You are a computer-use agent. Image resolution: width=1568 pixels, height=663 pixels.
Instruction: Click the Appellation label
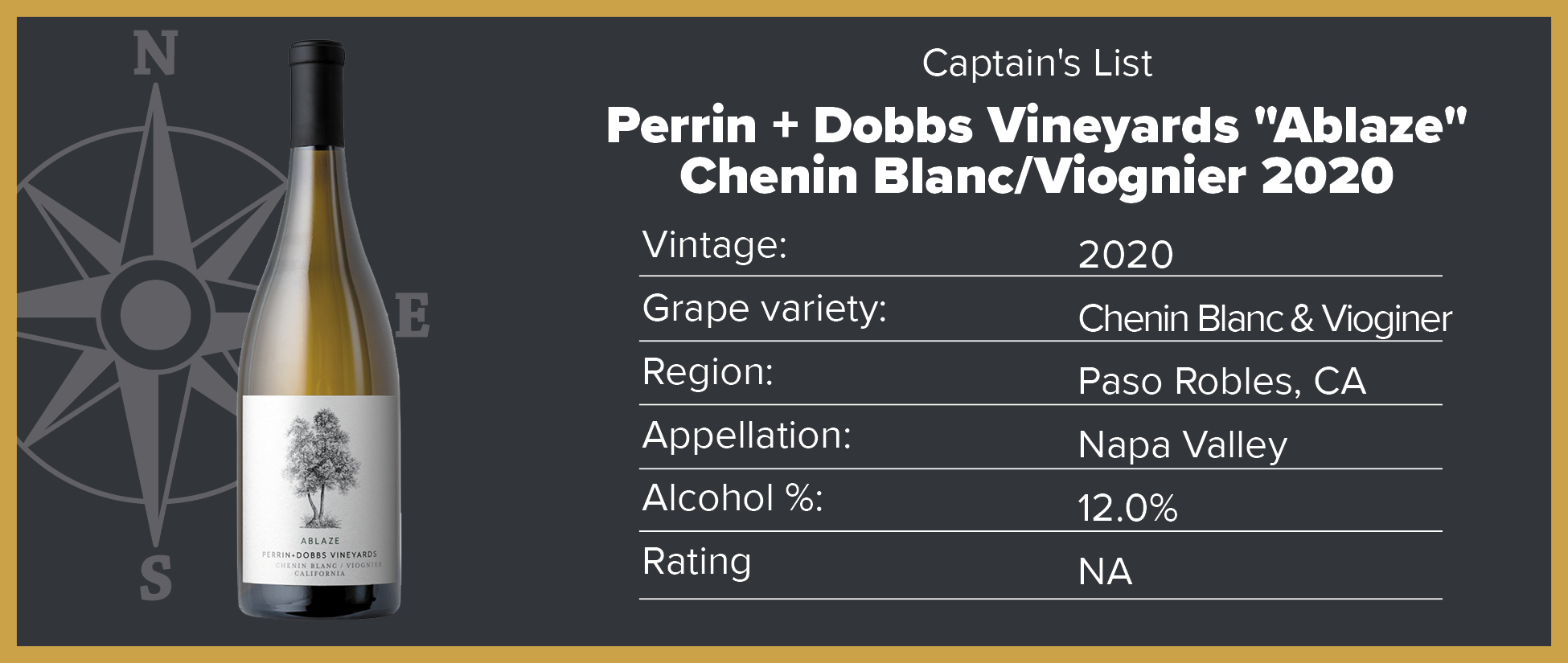tap(747, 436)
